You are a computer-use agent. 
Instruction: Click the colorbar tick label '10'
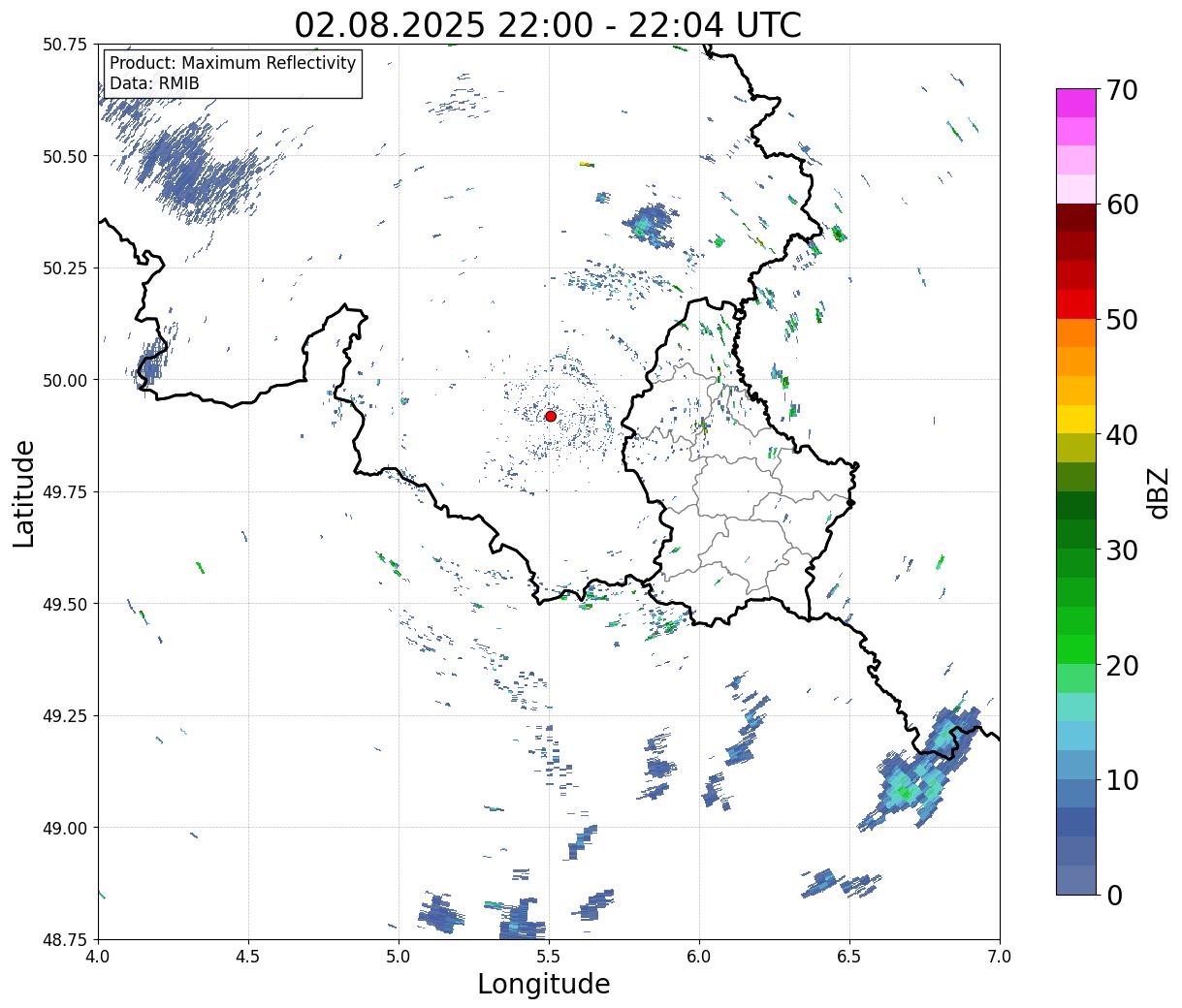pyautogui.click(x=1122, y=779)
